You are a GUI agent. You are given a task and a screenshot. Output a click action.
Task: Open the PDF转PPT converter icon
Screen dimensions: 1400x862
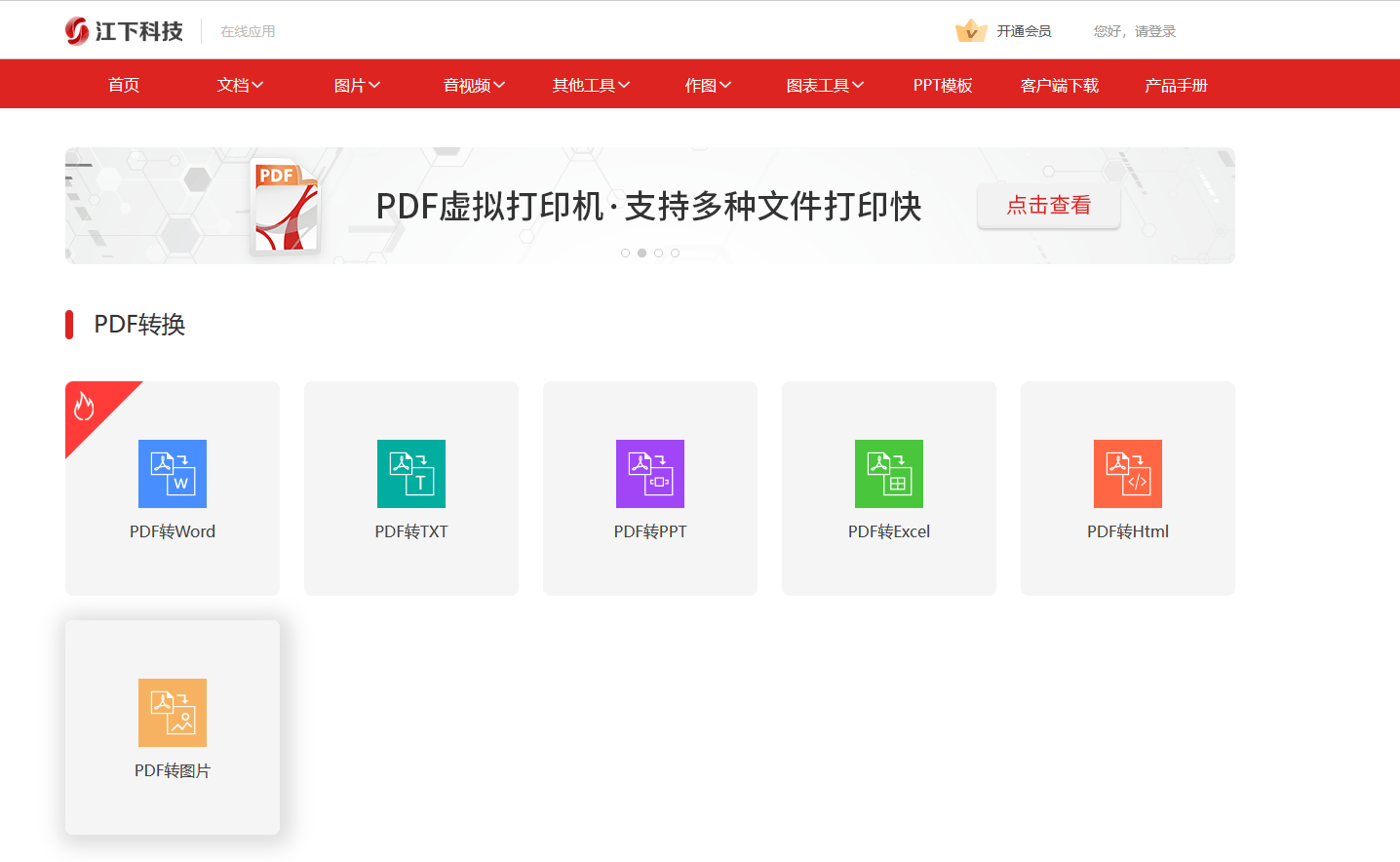pos(650,474)
